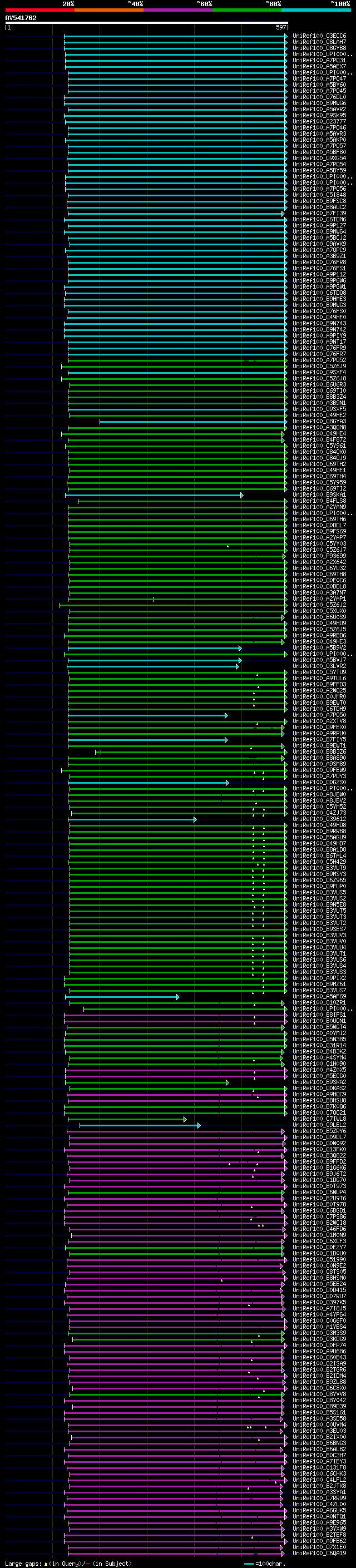Select last hit label UniRef100_C6QA19

(319, 1554)
